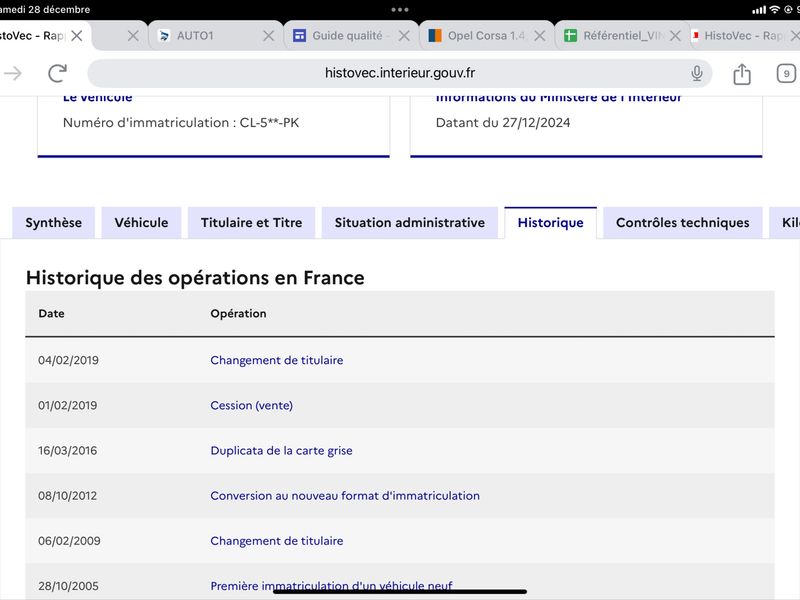The width and height of the screenshot is (800, 600).
Task: Close the AUTO1 tab
Action: (x=268, y=36)
